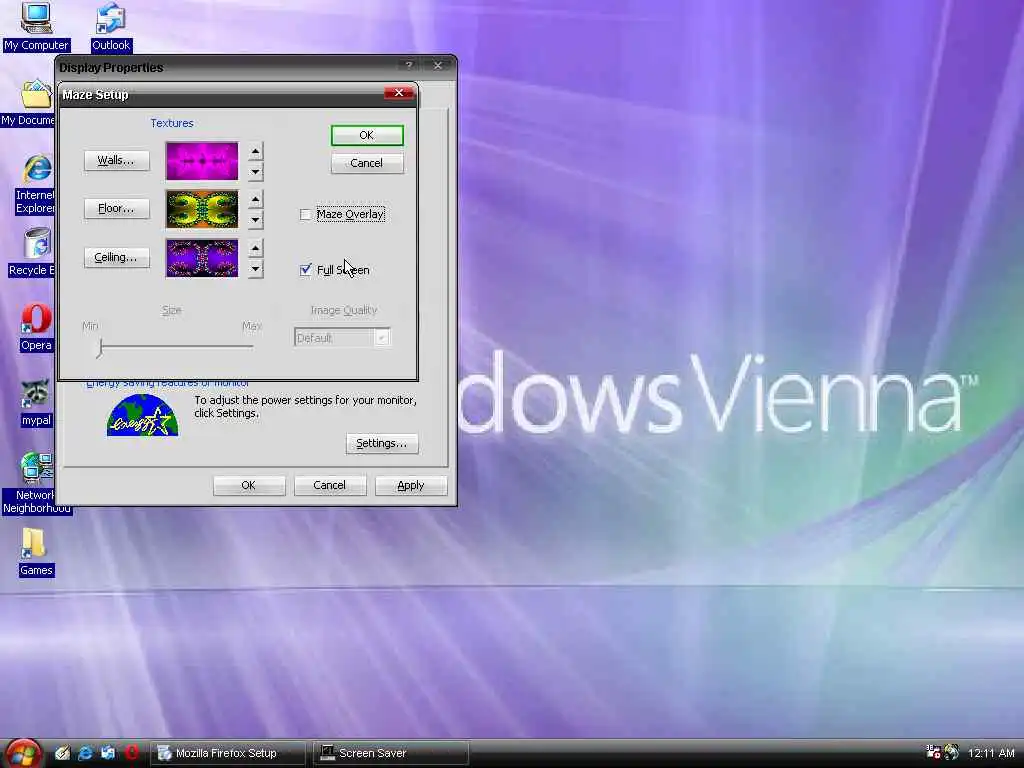The image size is (1024, 768).
Task: Click the Floor... button
Action: tap(116, 208)
